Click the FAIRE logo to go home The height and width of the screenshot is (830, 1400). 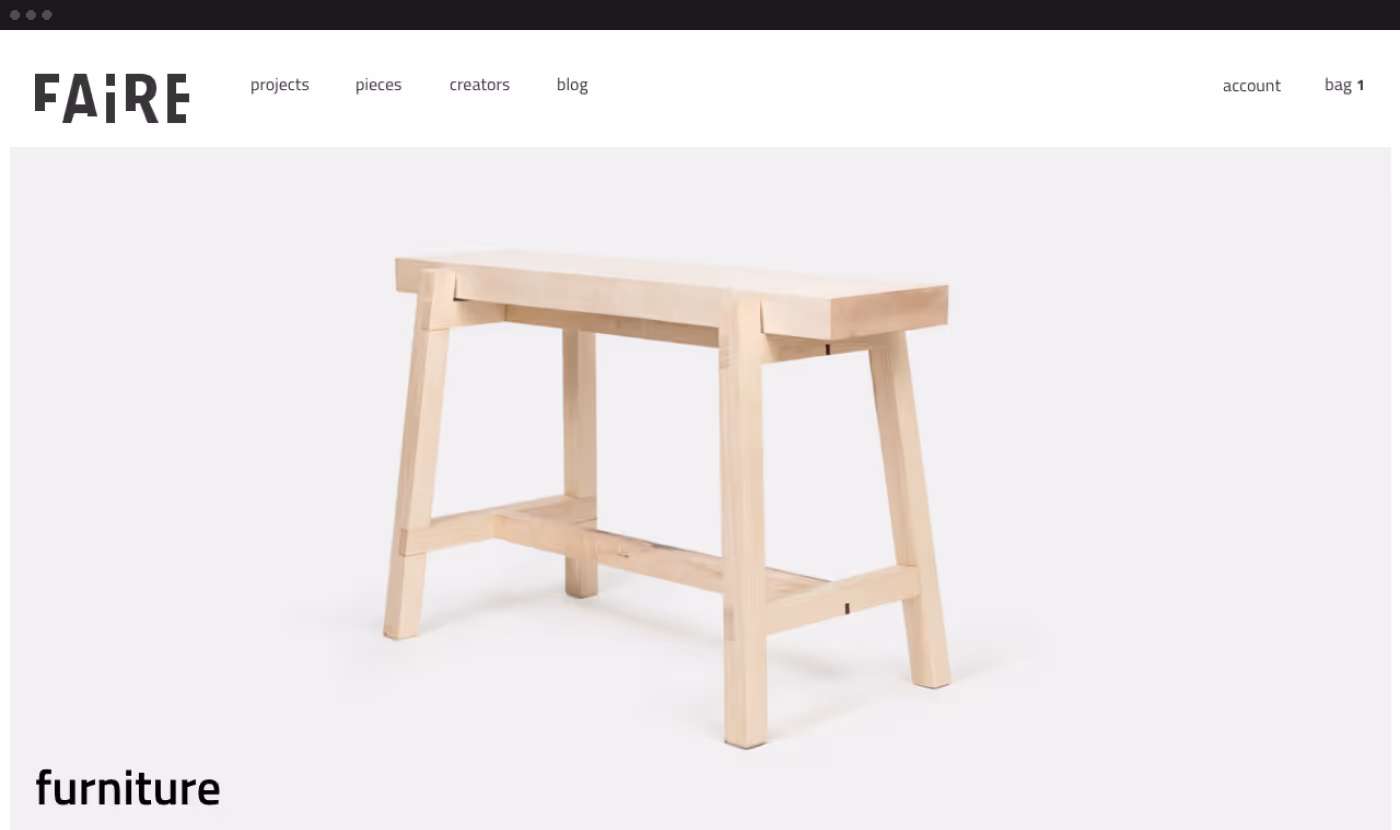112,98
